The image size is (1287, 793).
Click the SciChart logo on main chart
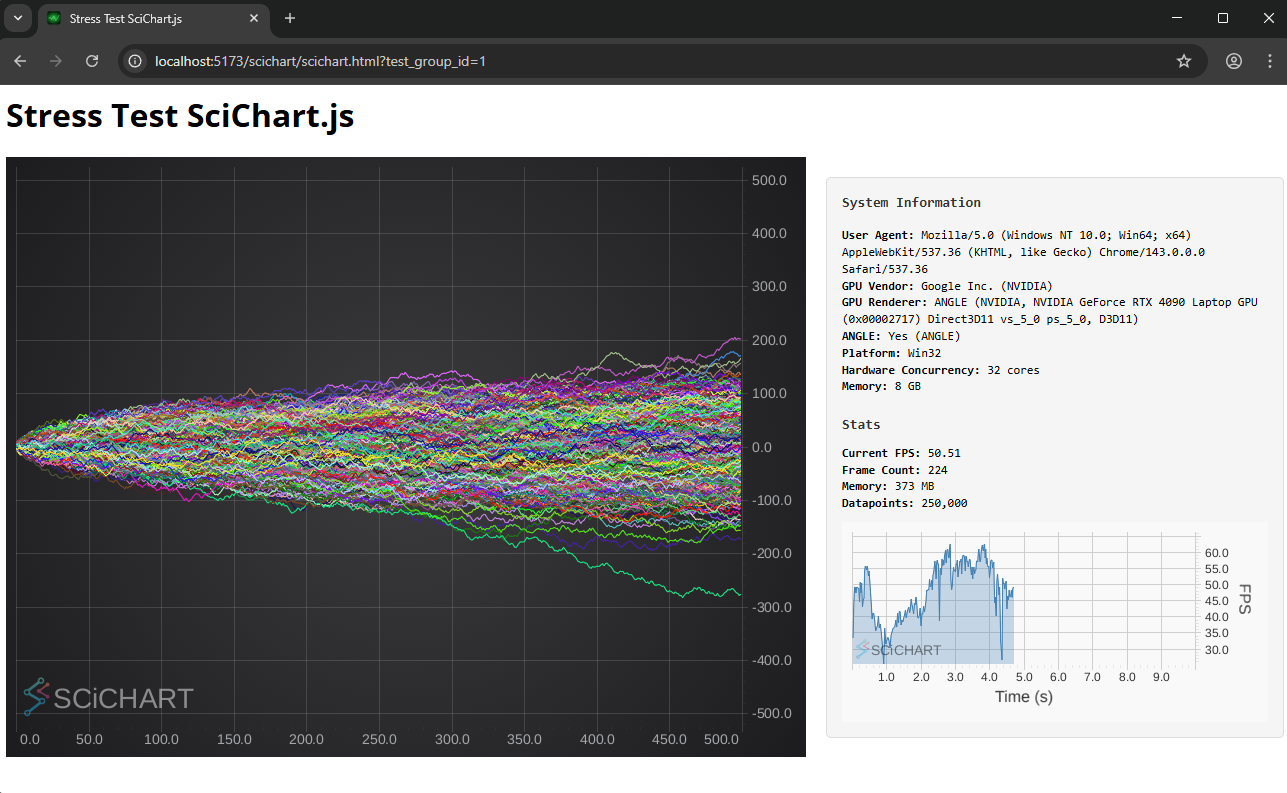108,697
